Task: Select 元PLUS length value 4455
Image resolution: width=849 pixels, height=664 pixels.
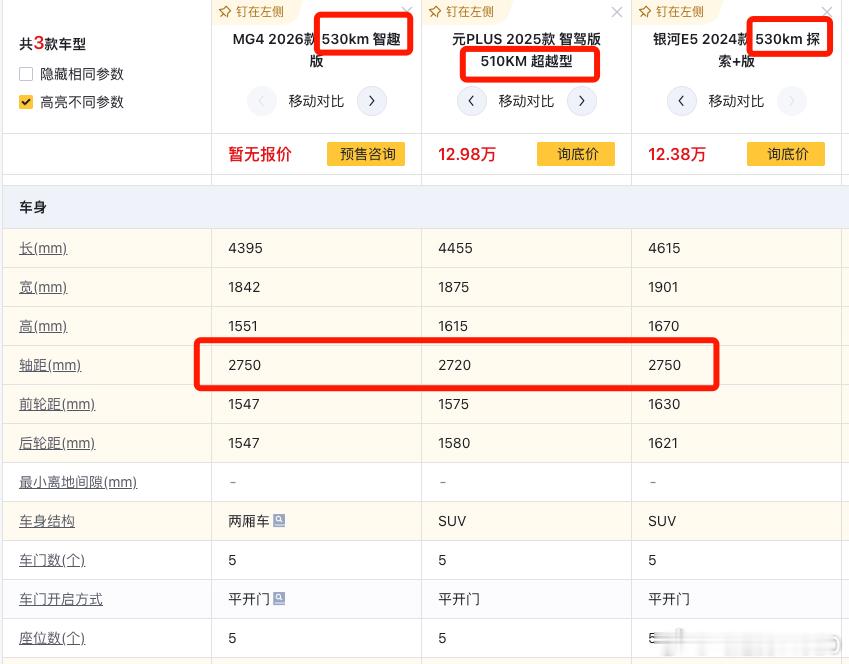Action: (x=455, y=249)
